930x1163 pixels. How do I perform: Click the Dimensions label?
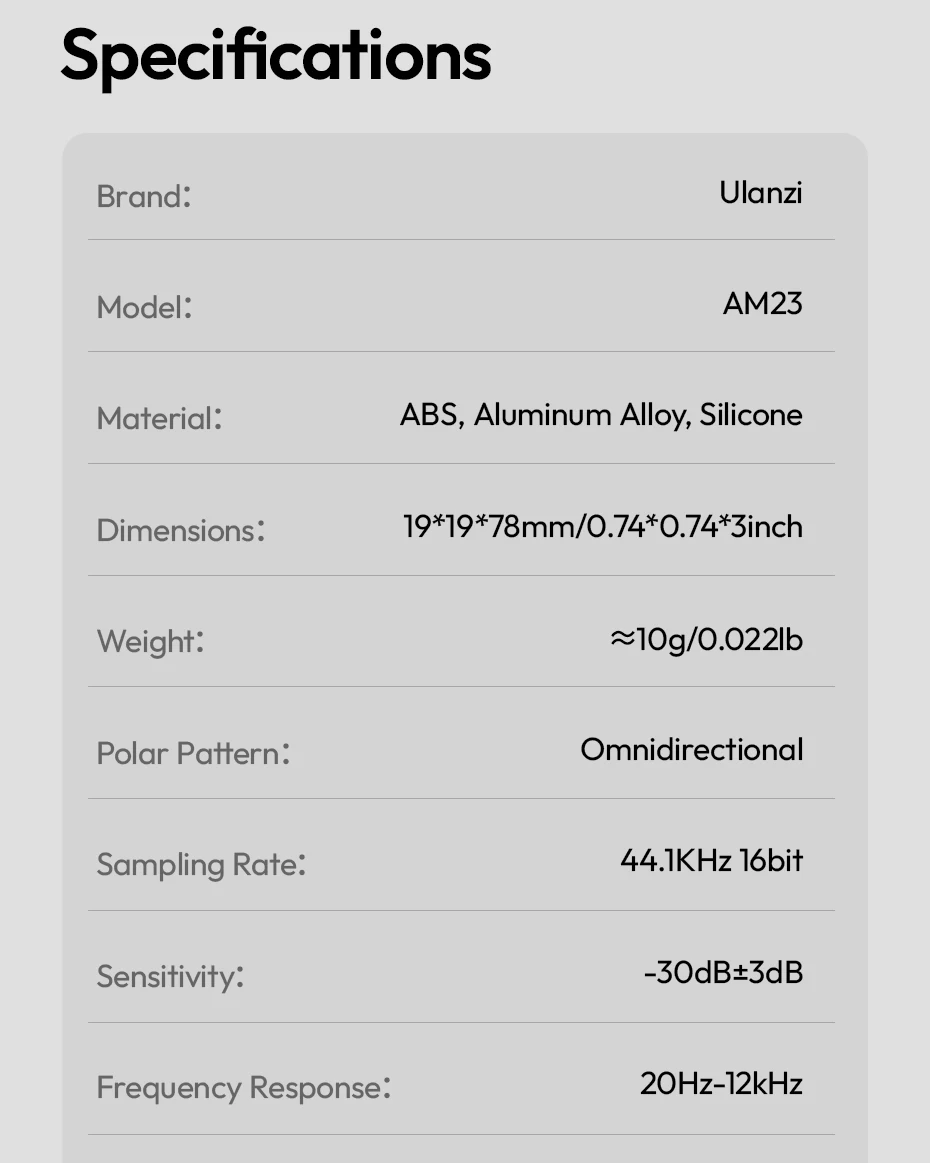click(180, 531)
